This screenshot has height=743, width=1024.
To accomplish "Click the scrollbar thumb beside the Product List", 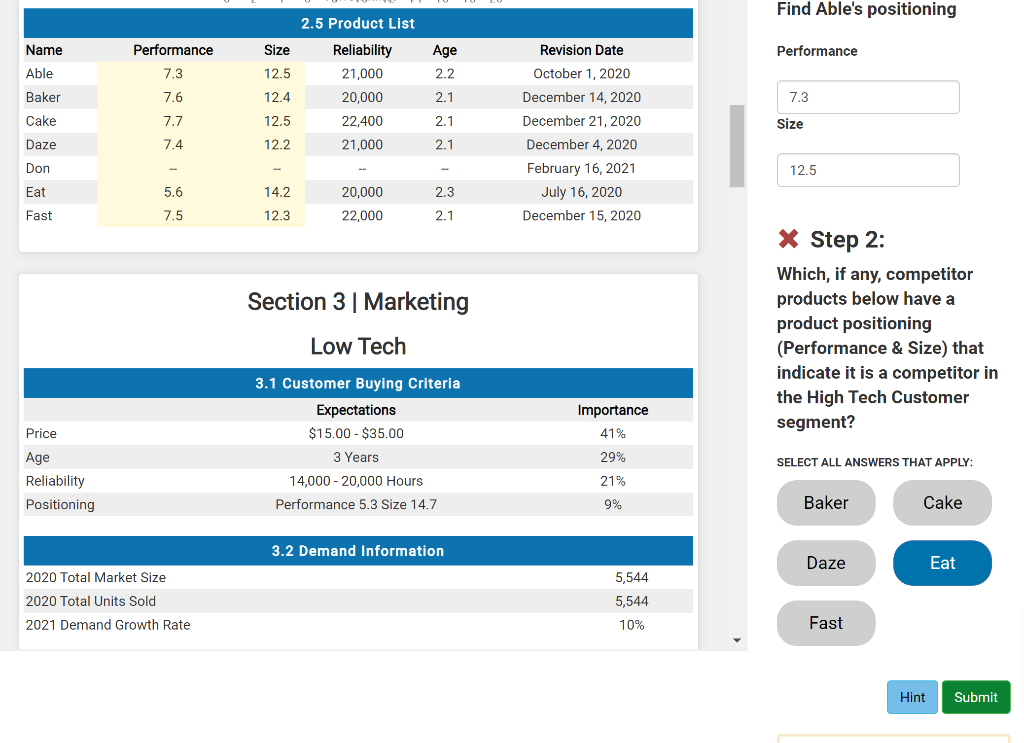I will [737, 147].
